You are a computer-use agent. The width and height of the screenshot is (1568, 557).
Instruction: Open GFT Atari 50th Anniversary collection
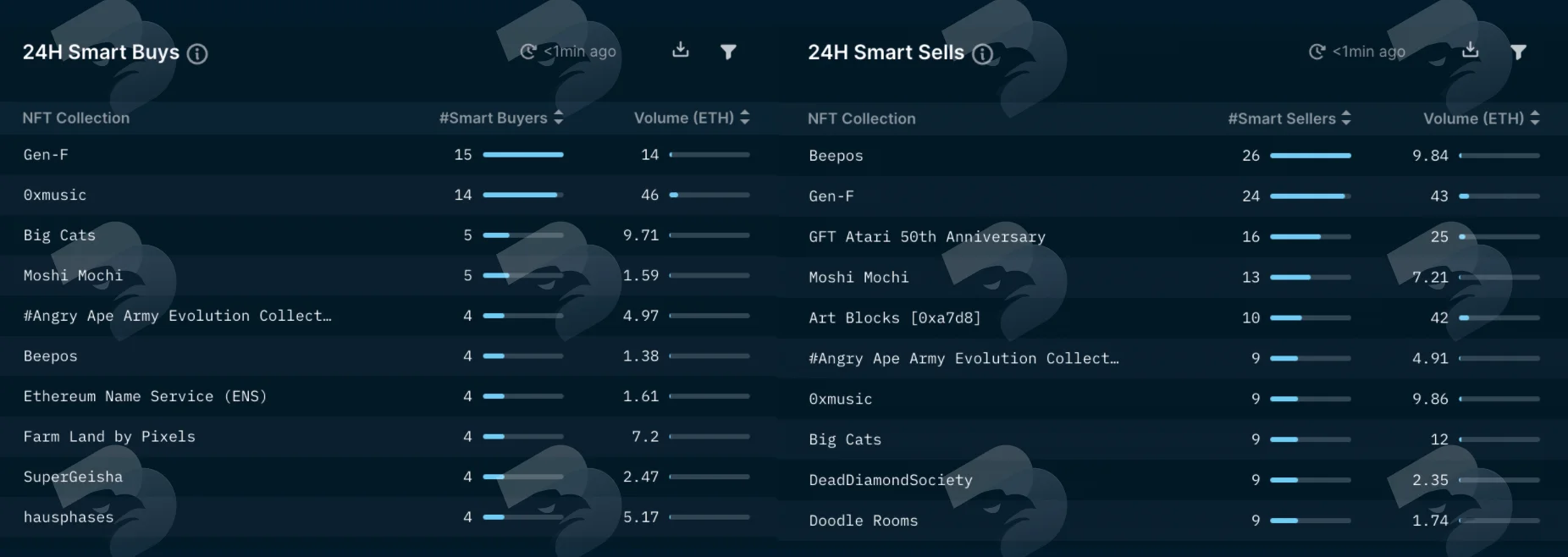tap(927, 237)
